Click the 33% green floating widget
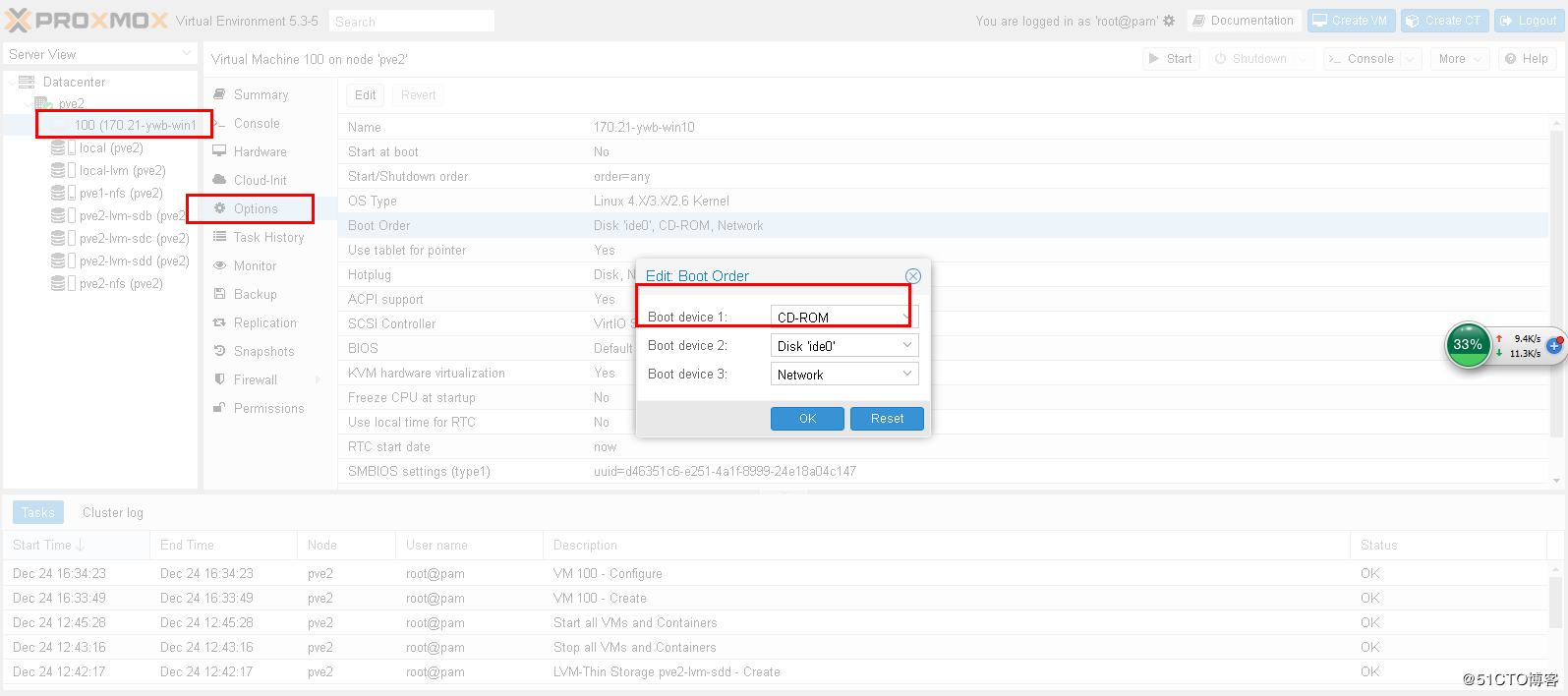This screenshot has height=696, width=1568. click(x=1468, y=345)
